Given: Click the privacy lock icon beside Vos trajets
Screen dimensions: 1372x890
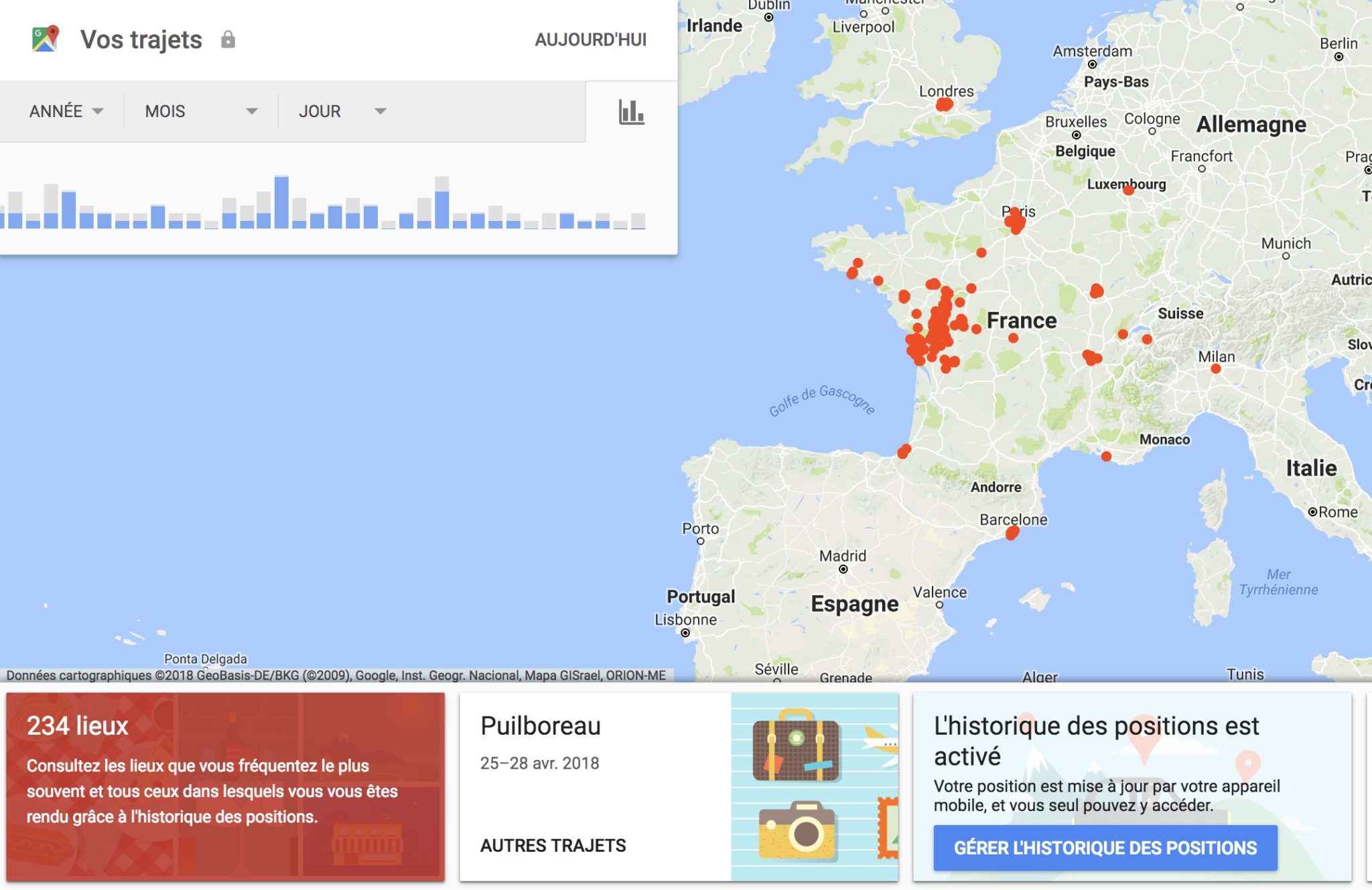Looking at the screenshot, I should point(228,40).
